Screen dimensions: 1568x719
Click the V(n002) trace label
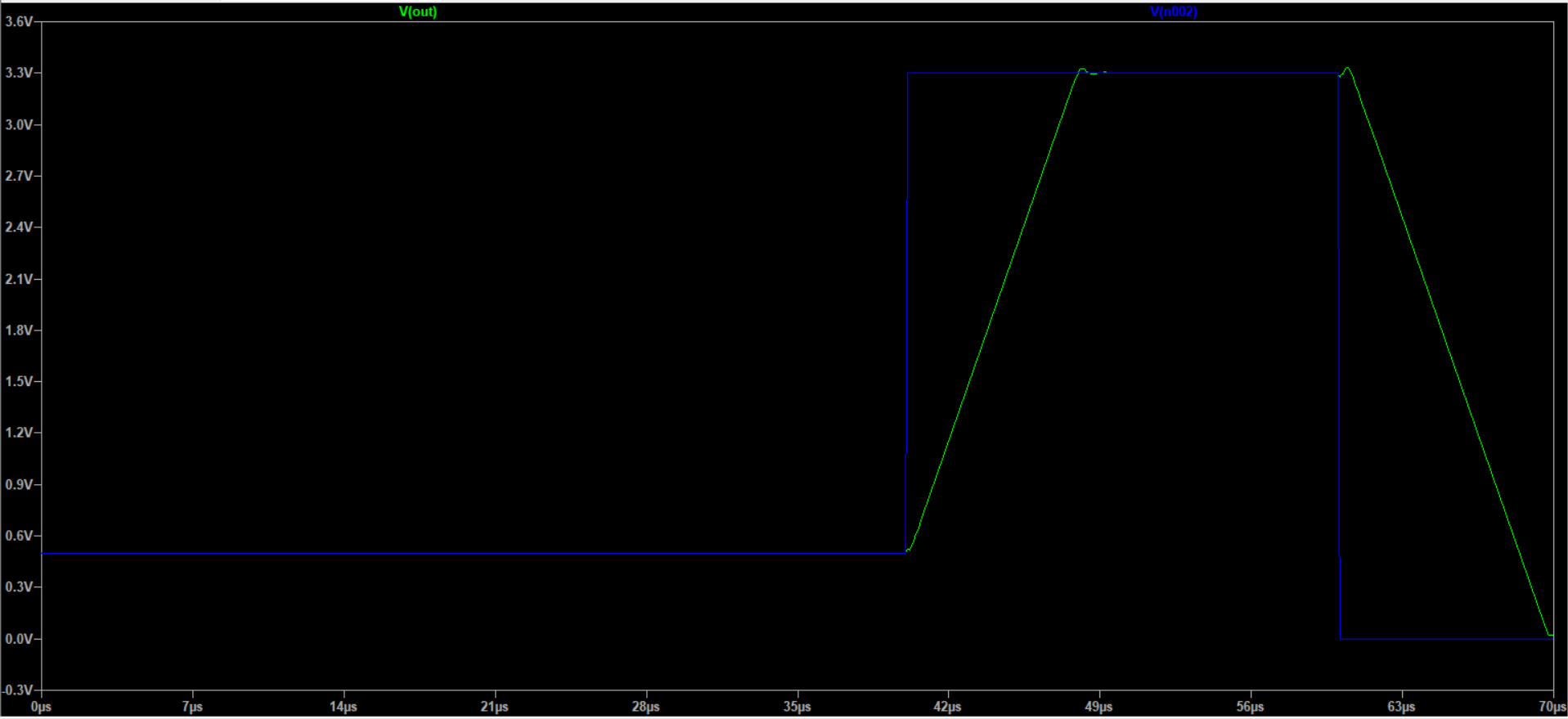[1173, 11]
